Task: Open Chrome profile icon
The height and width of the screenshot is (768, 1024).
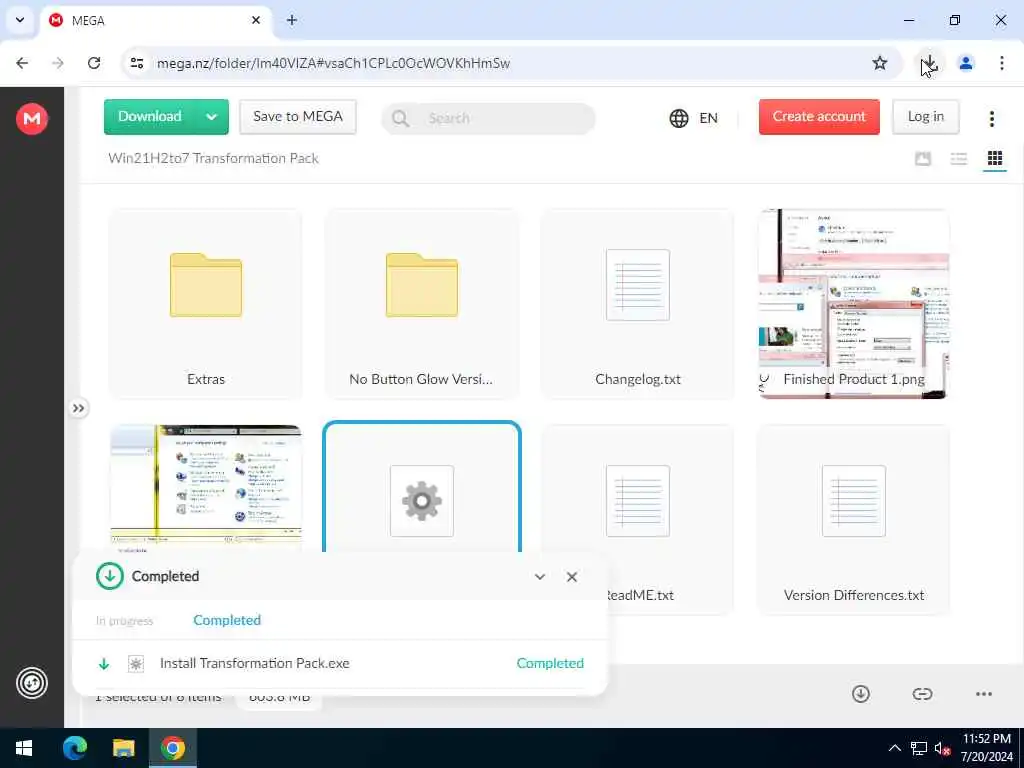Action: pos(965,63)
